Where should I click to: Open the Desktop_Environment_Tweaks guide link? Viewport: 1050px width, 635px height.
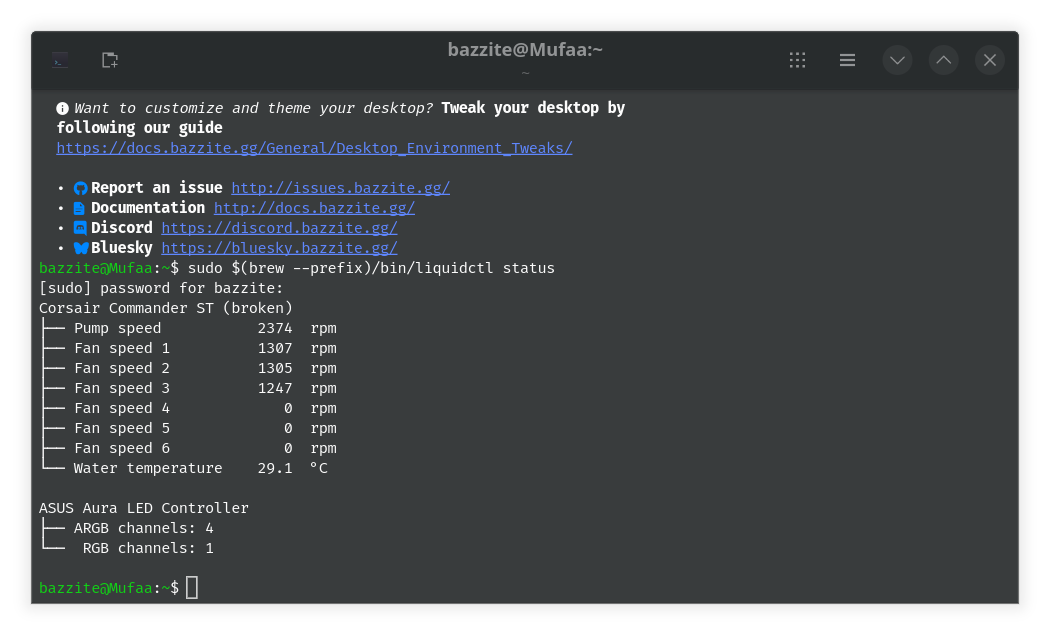(x=314, y=148)
